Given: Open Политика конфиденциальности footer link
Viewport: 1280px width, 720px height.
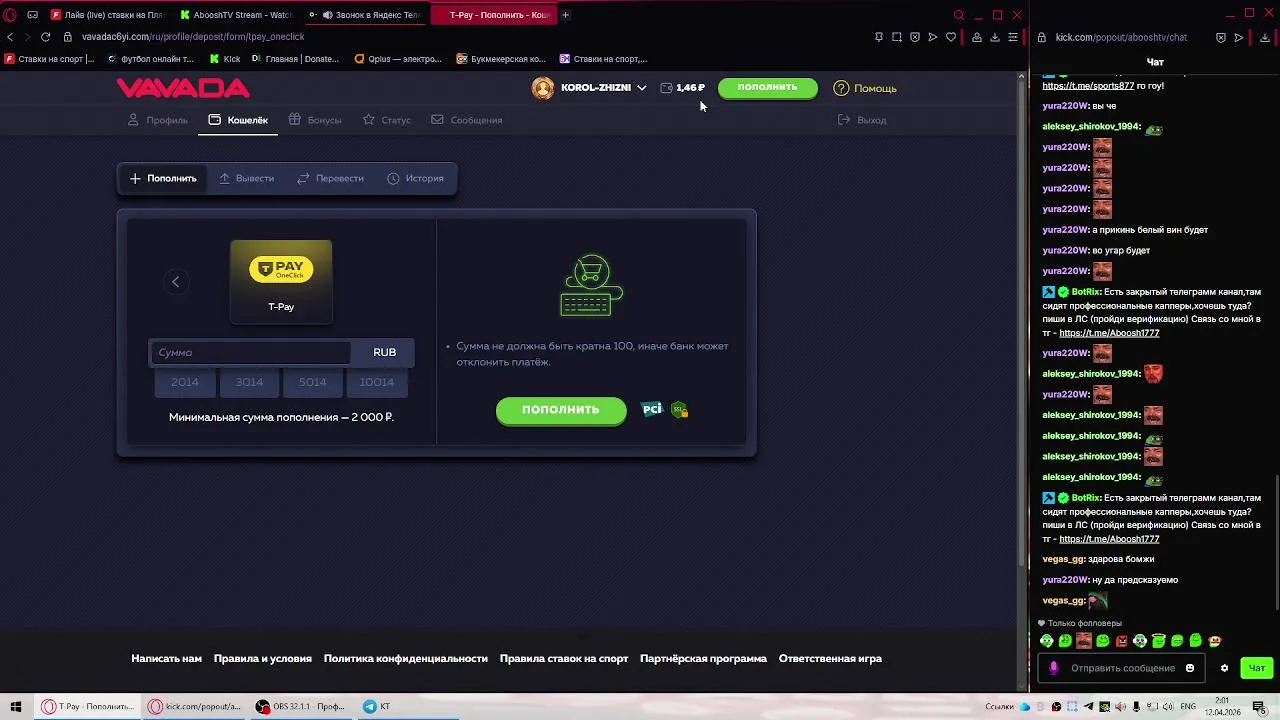Looking at the screenshot, I should [x=406, y=659].
